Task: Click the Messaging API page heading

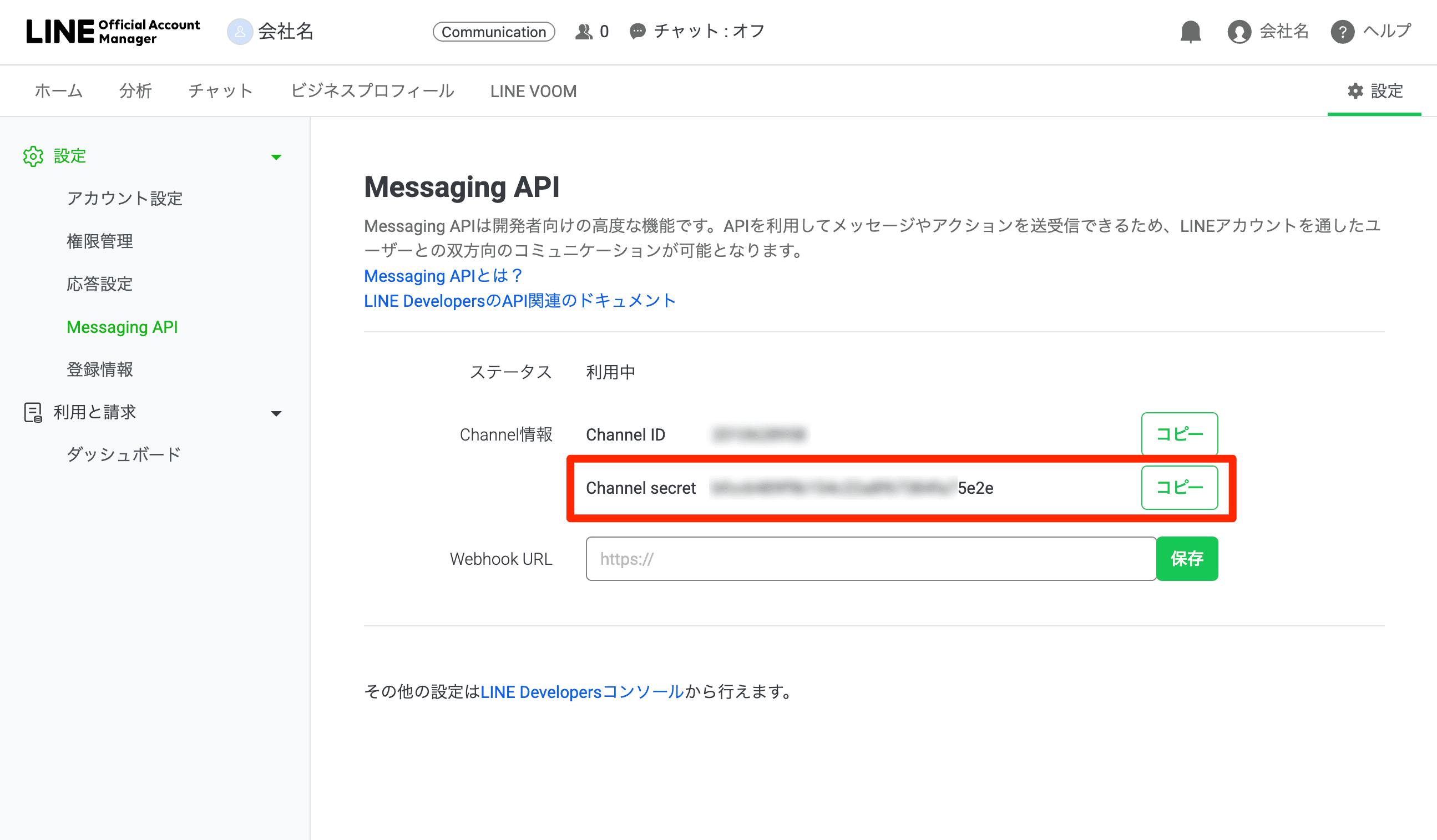Action: tap(462, 187)
